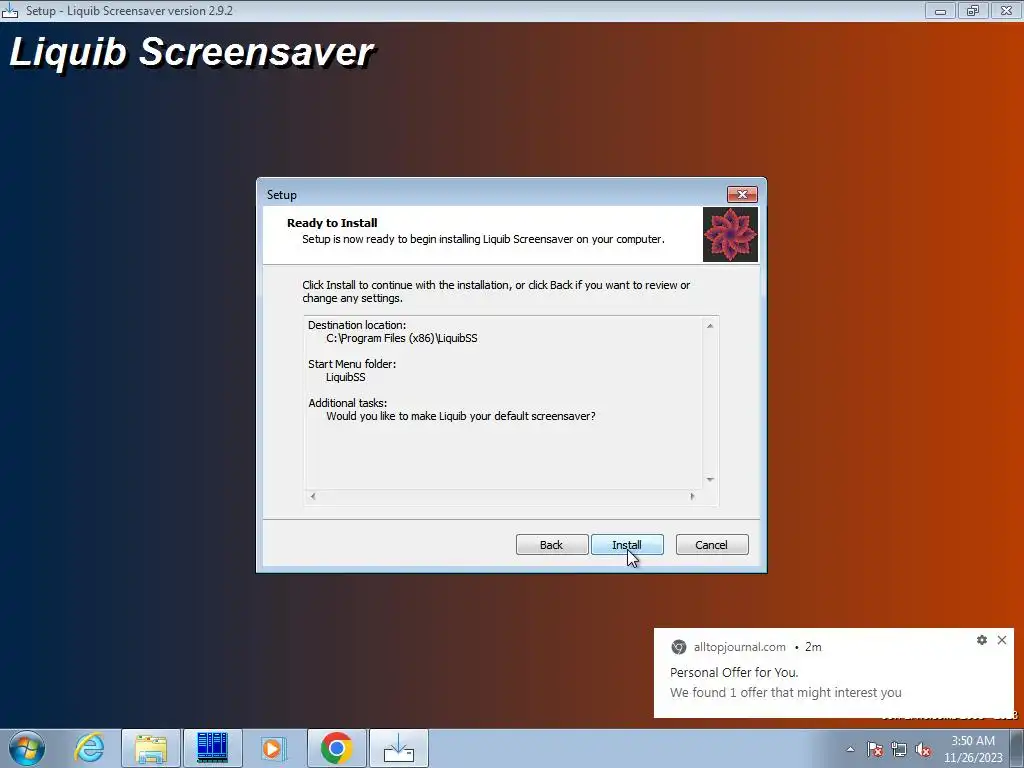Click the muted volume tray icon
The height and width of the screenshot is (768, 1024).
pyautogui.click(x=923, y=749)
